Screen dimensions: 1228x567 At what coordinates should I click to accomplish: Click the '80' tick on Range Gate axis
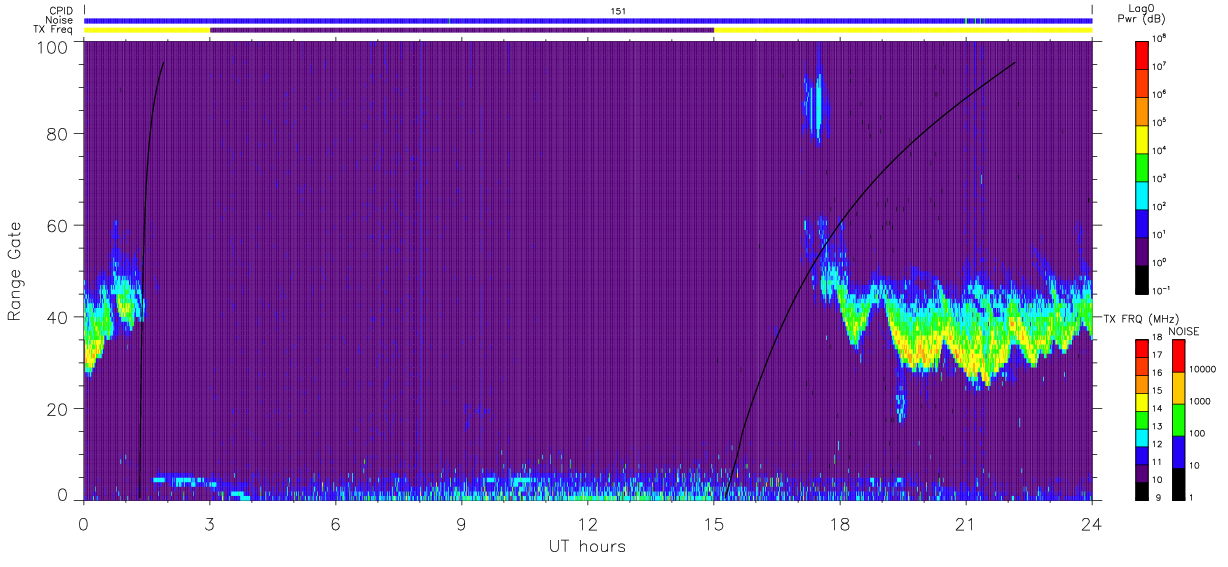click(58, 134)
